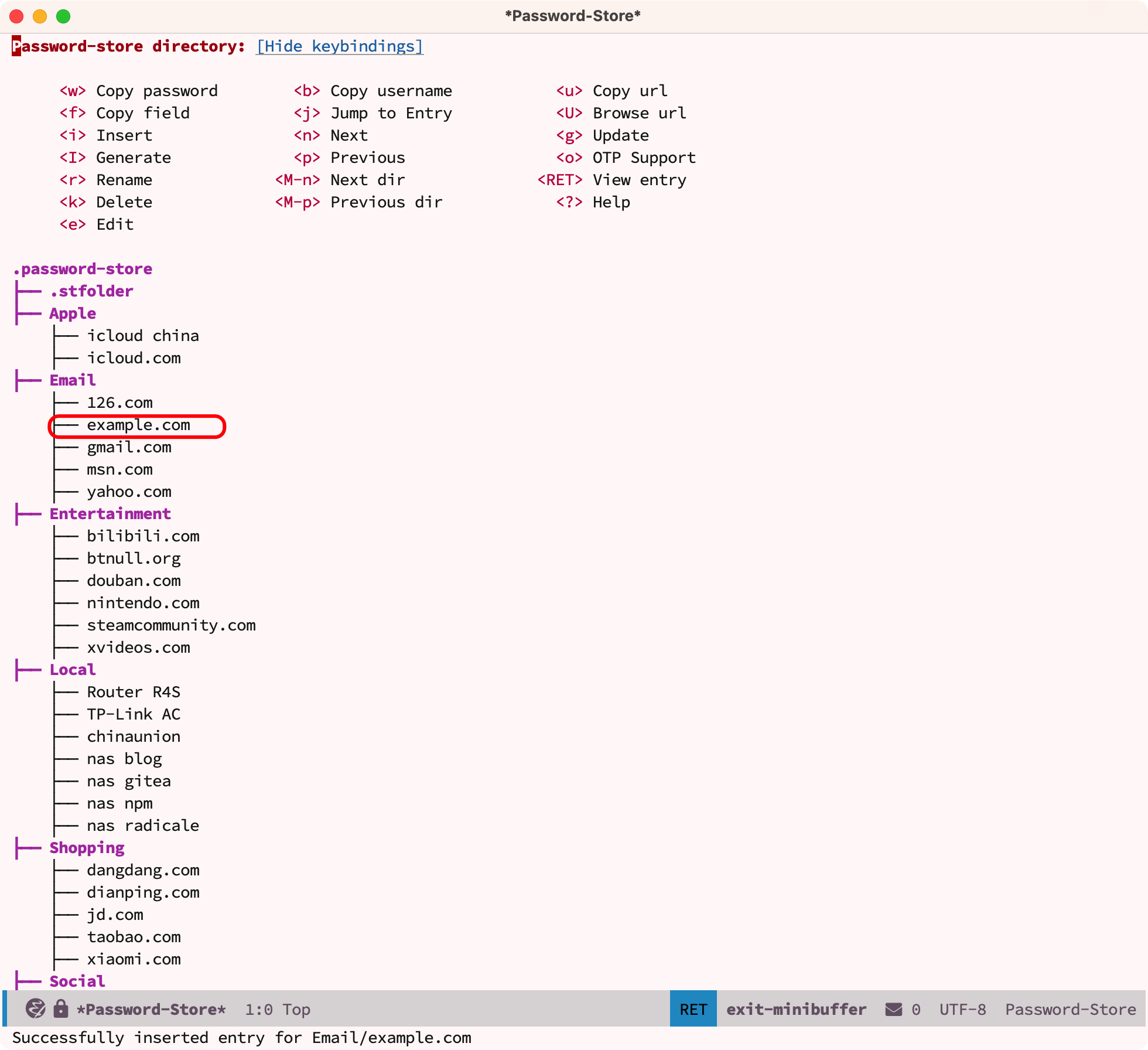Click the Hide keybindings link
The width and height of the screenshot is (1148, 1050).
(x=340, y=46)
